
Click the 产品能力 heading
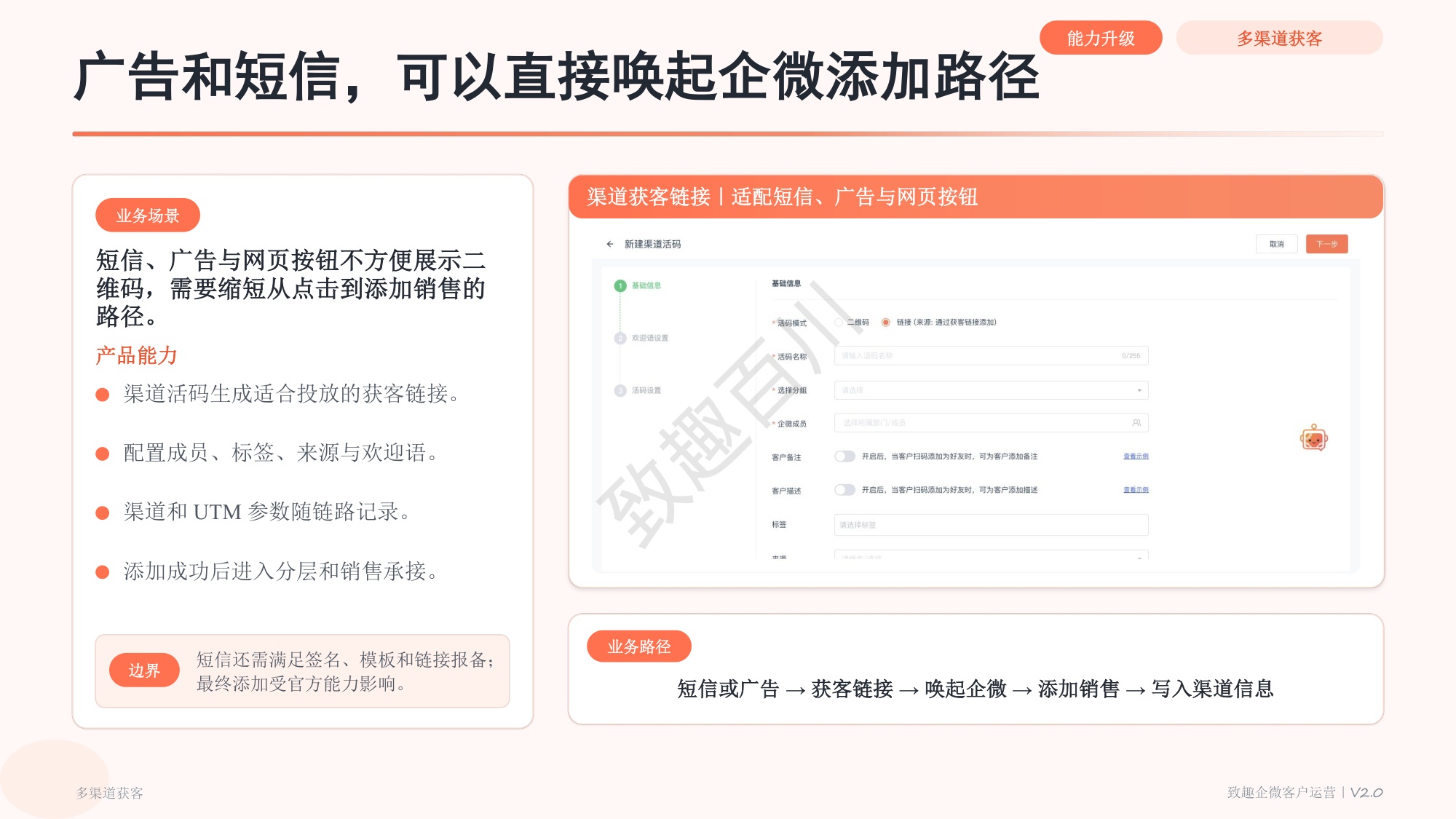(137, 355)
